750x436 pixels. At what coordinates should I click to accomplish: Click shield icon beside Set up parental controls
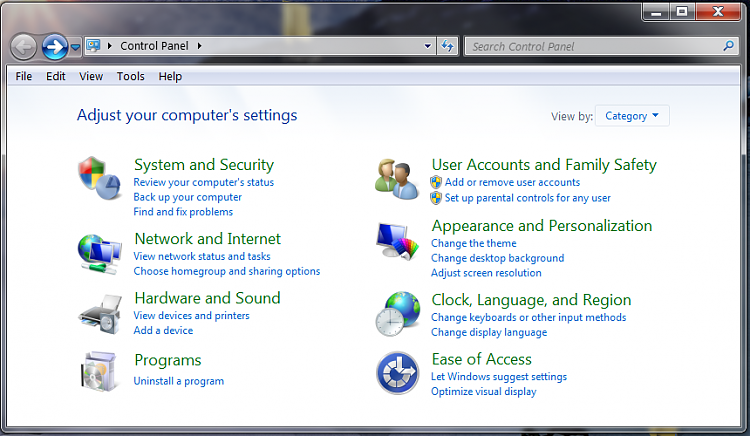tap(436, 198)
